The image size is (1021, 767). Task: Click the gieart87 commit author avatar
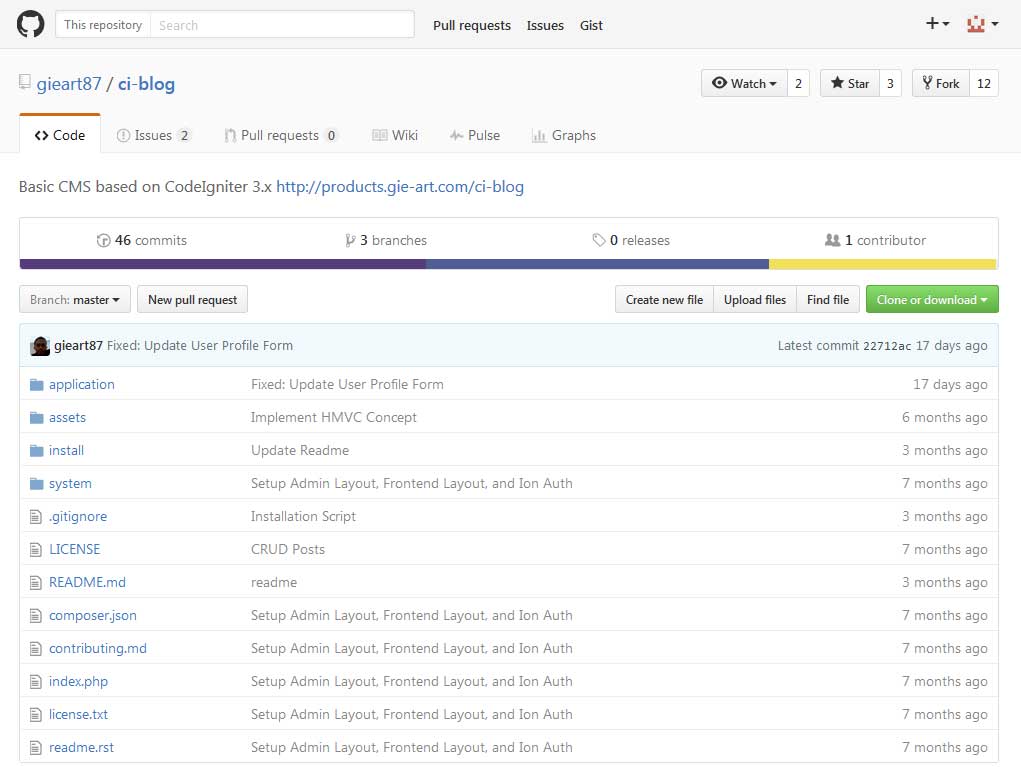(40, 346)
